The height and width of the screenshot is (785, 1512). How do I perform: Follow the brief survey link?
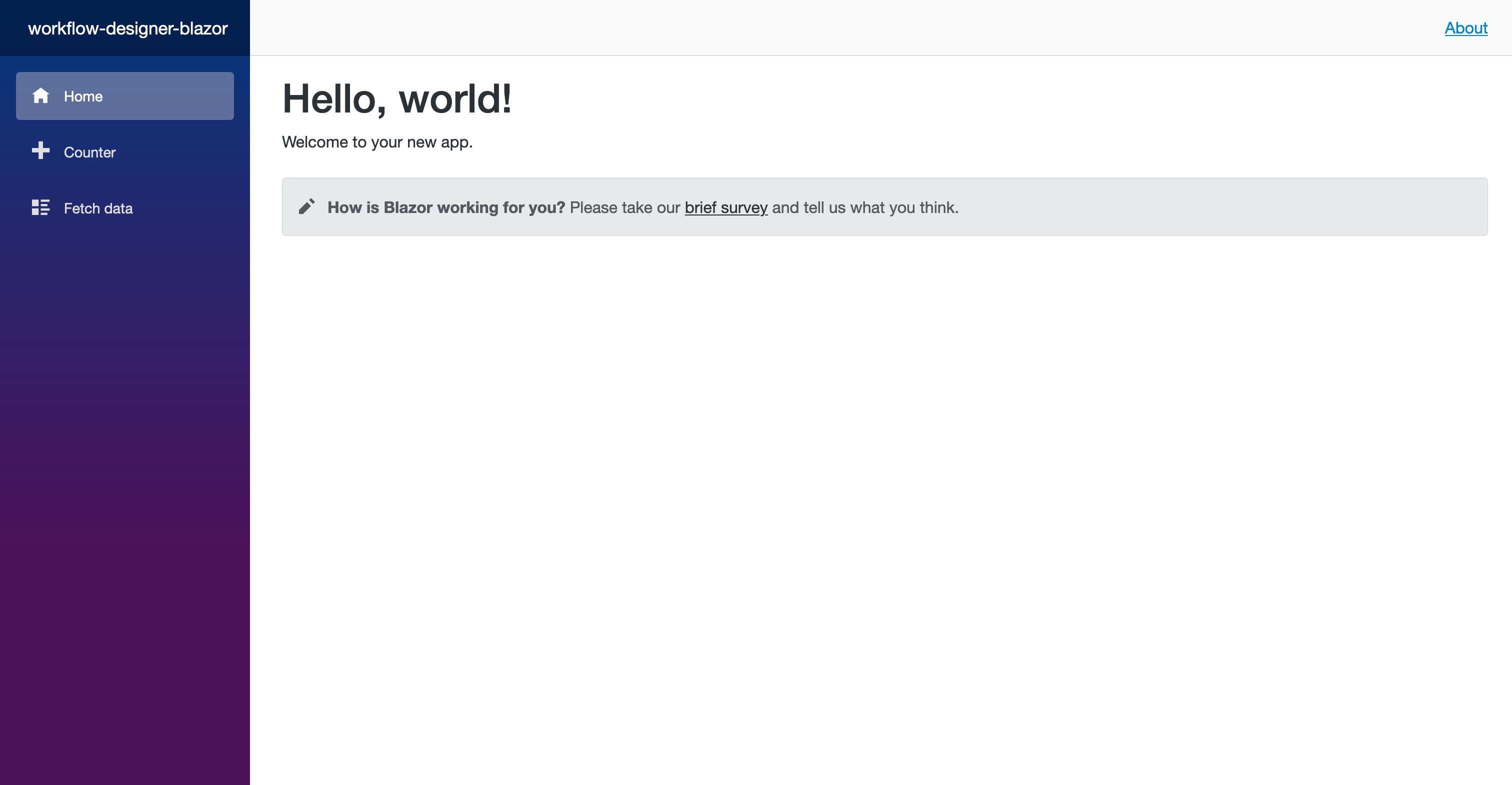726,207
